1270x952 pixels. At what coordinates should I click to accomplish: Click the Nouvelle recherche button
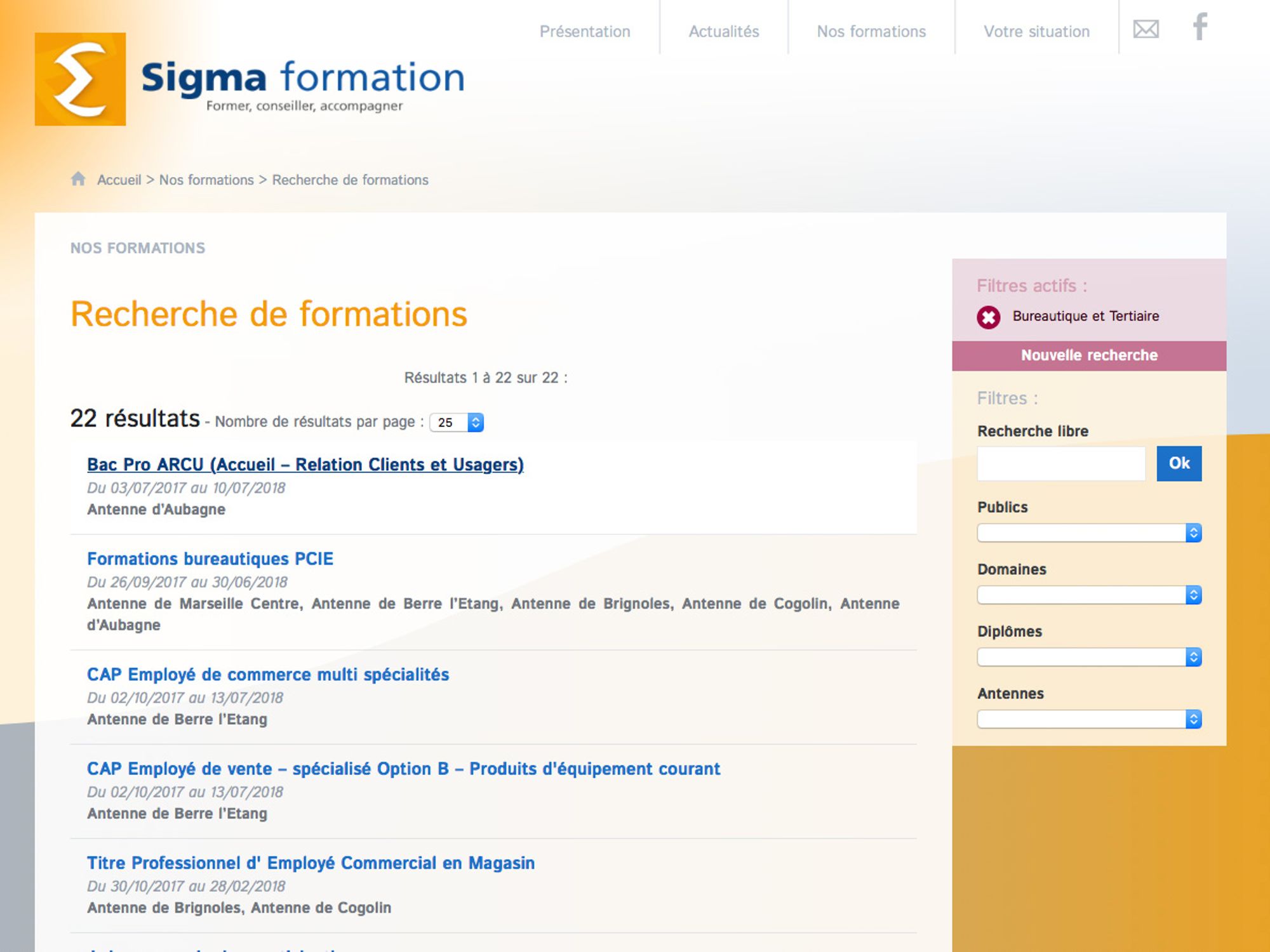tap(1088, 355)
